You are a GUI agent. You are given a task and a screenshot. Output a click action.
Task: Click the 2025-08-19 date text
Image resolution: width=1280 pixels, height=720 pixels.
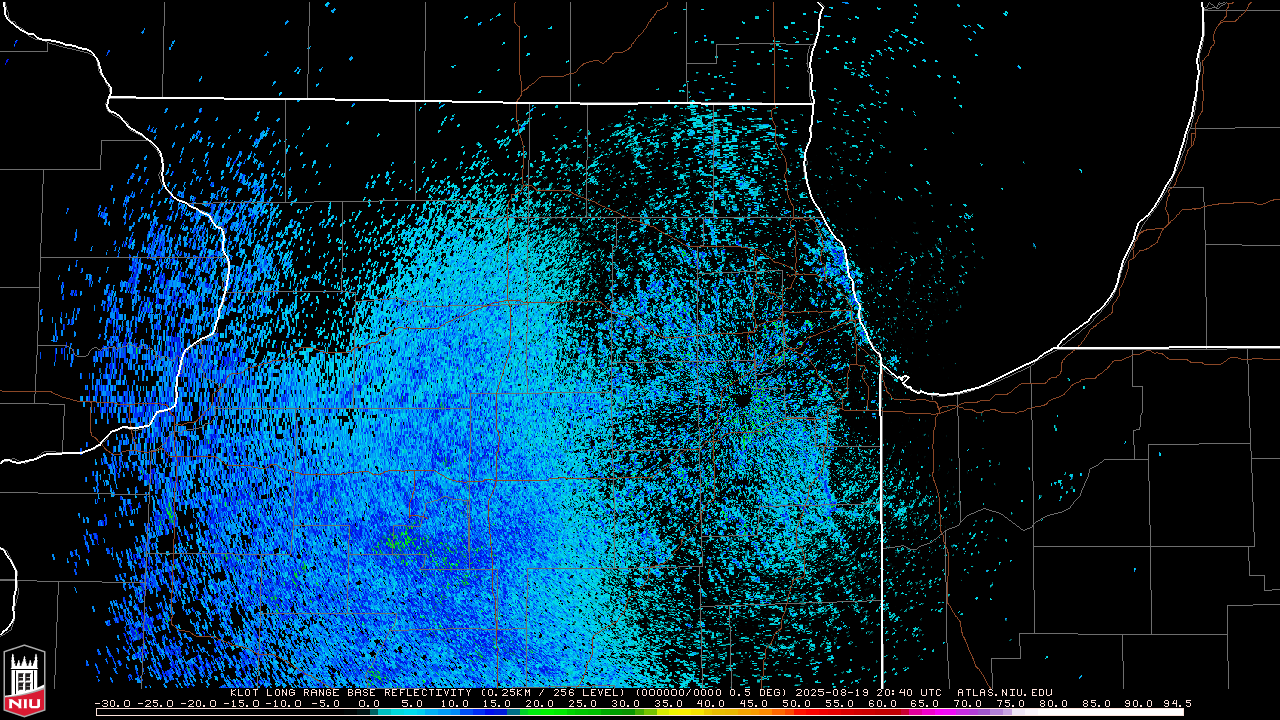(x=834, y=692)
